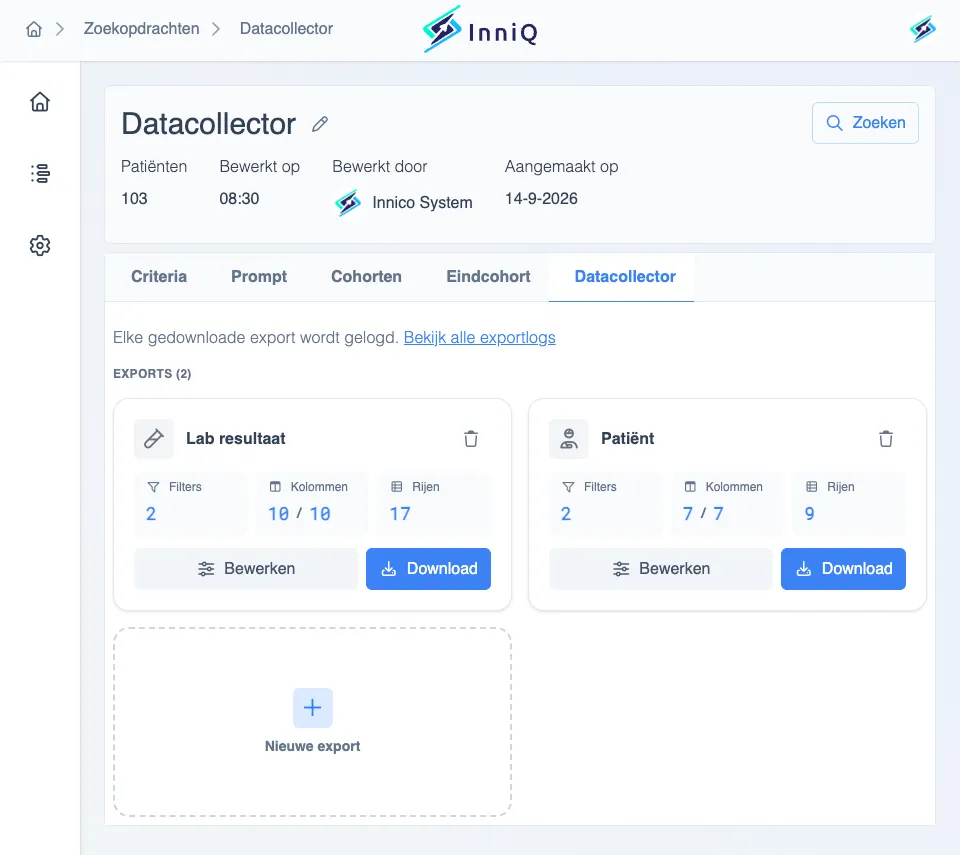Delete the Lab resultaat export
This screenshot has height=855, width=960.
(x=471, y=439)
